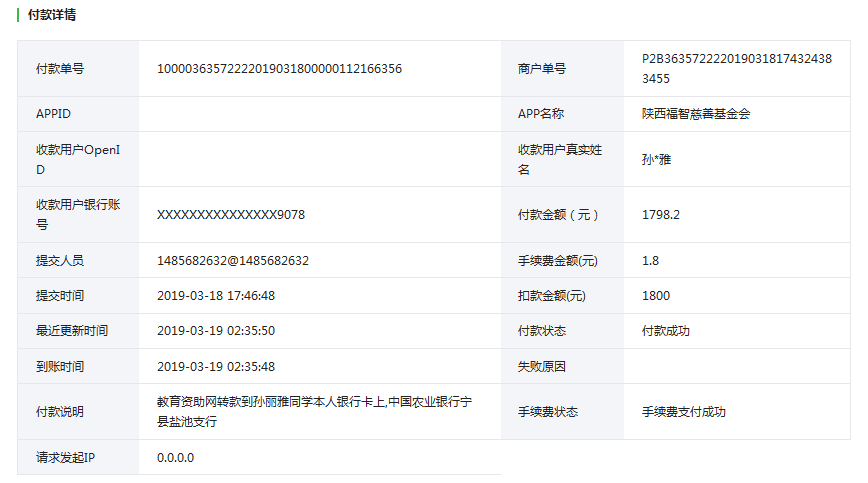
Task: Click the 付款详情 section heading
Action: (x=51, y=15)
